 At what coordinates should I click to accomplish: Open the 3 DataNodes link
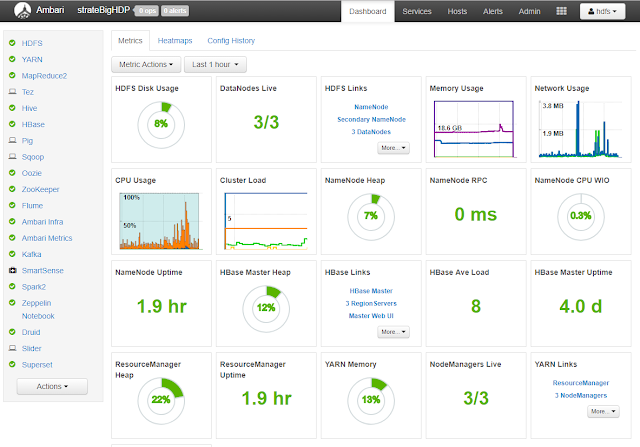click(371, 132)
